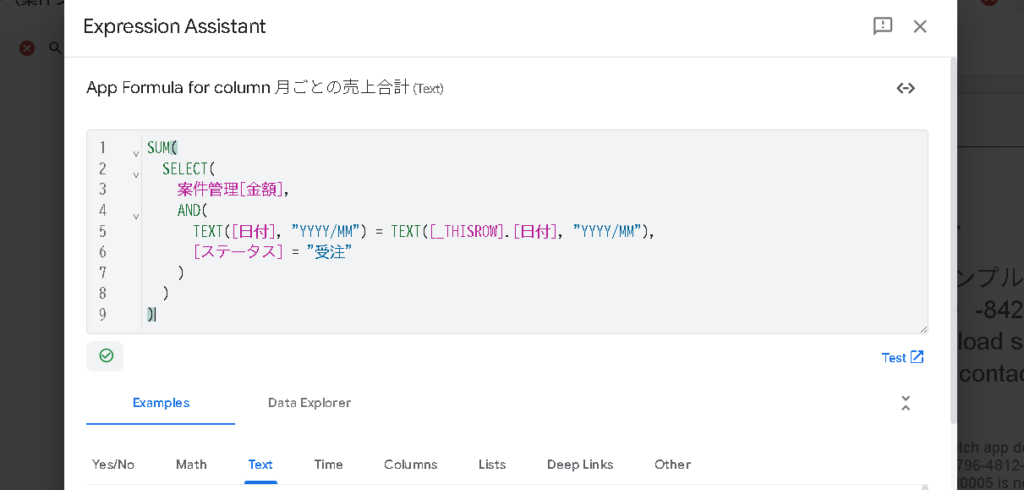
Task: Click the green checkmark validation icon
Action: [105, 356]
